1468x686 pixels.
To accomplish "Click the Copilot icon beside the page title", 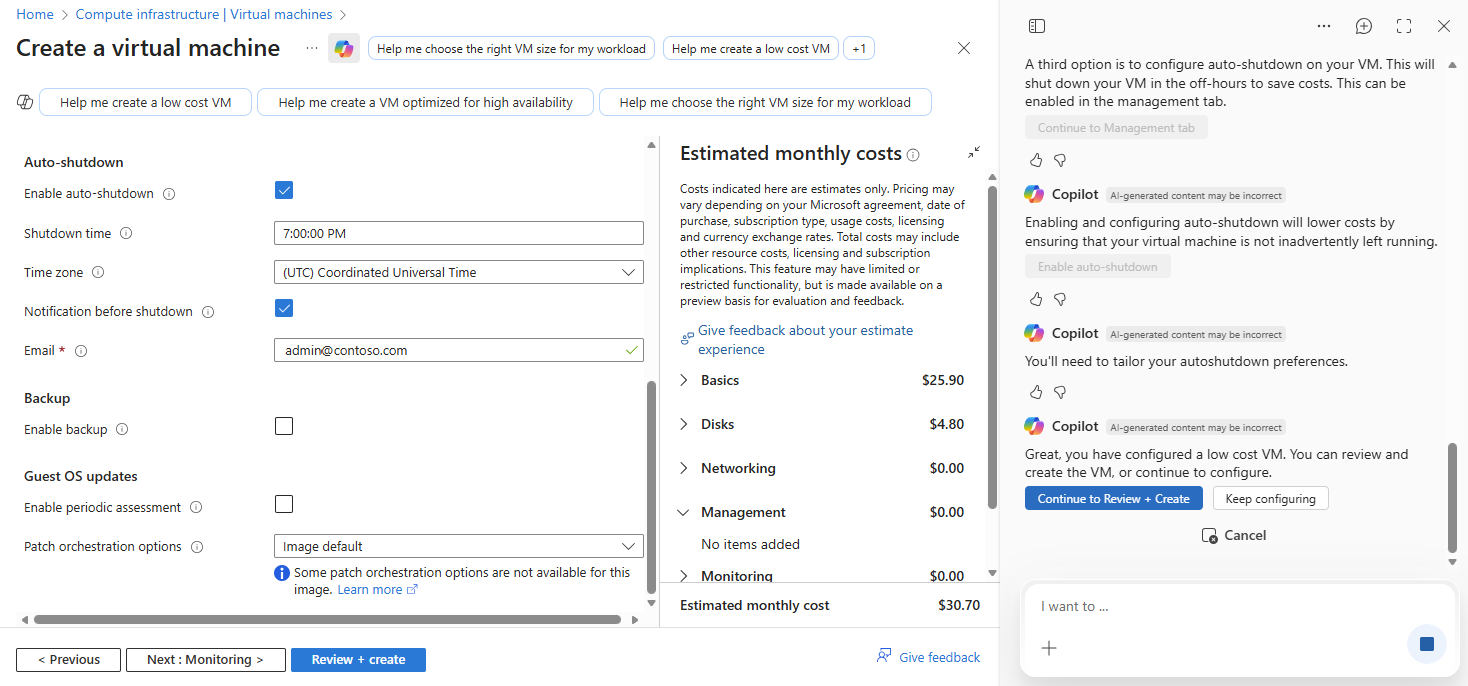I will point(344,48).
